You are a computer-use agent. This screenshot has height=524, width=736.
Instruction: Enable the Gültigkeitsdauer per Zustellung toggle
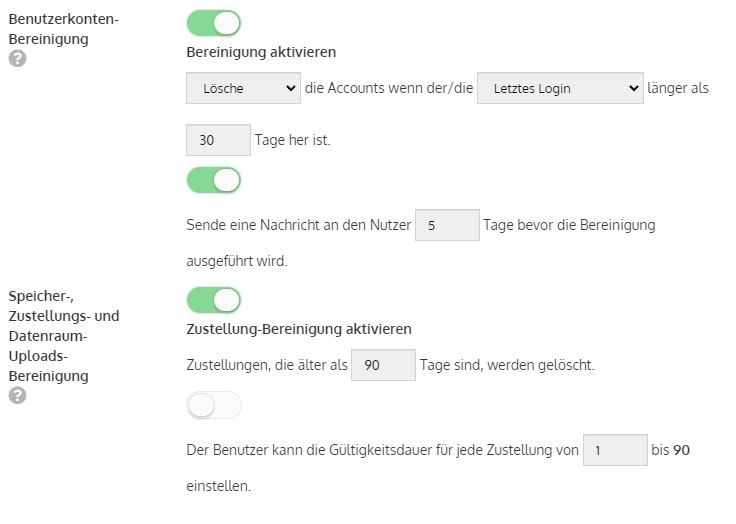(x=214, y=405)
